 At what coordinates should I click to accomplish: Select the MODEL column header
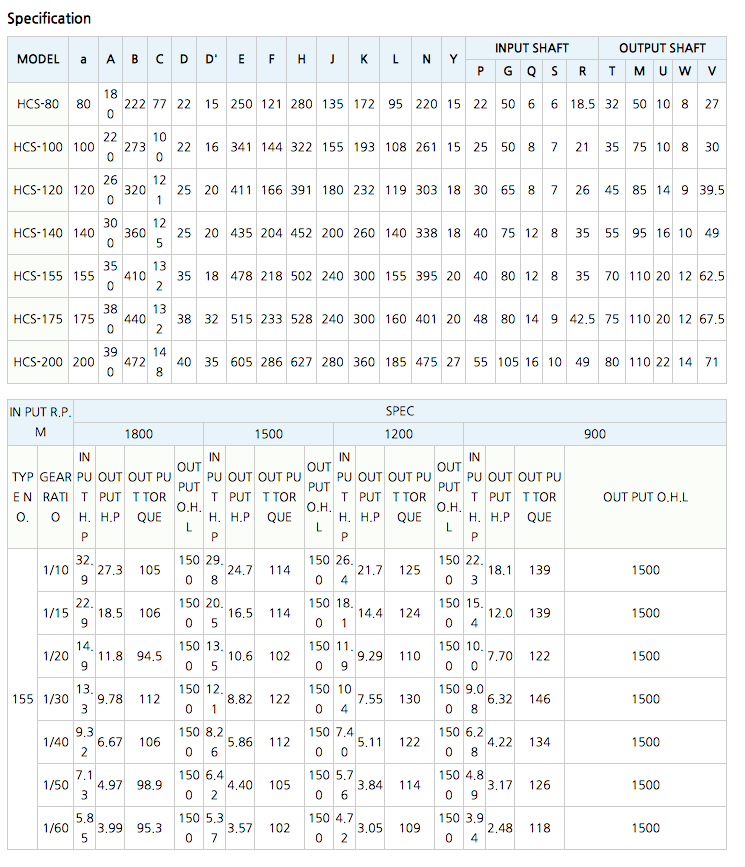[38, 60]
